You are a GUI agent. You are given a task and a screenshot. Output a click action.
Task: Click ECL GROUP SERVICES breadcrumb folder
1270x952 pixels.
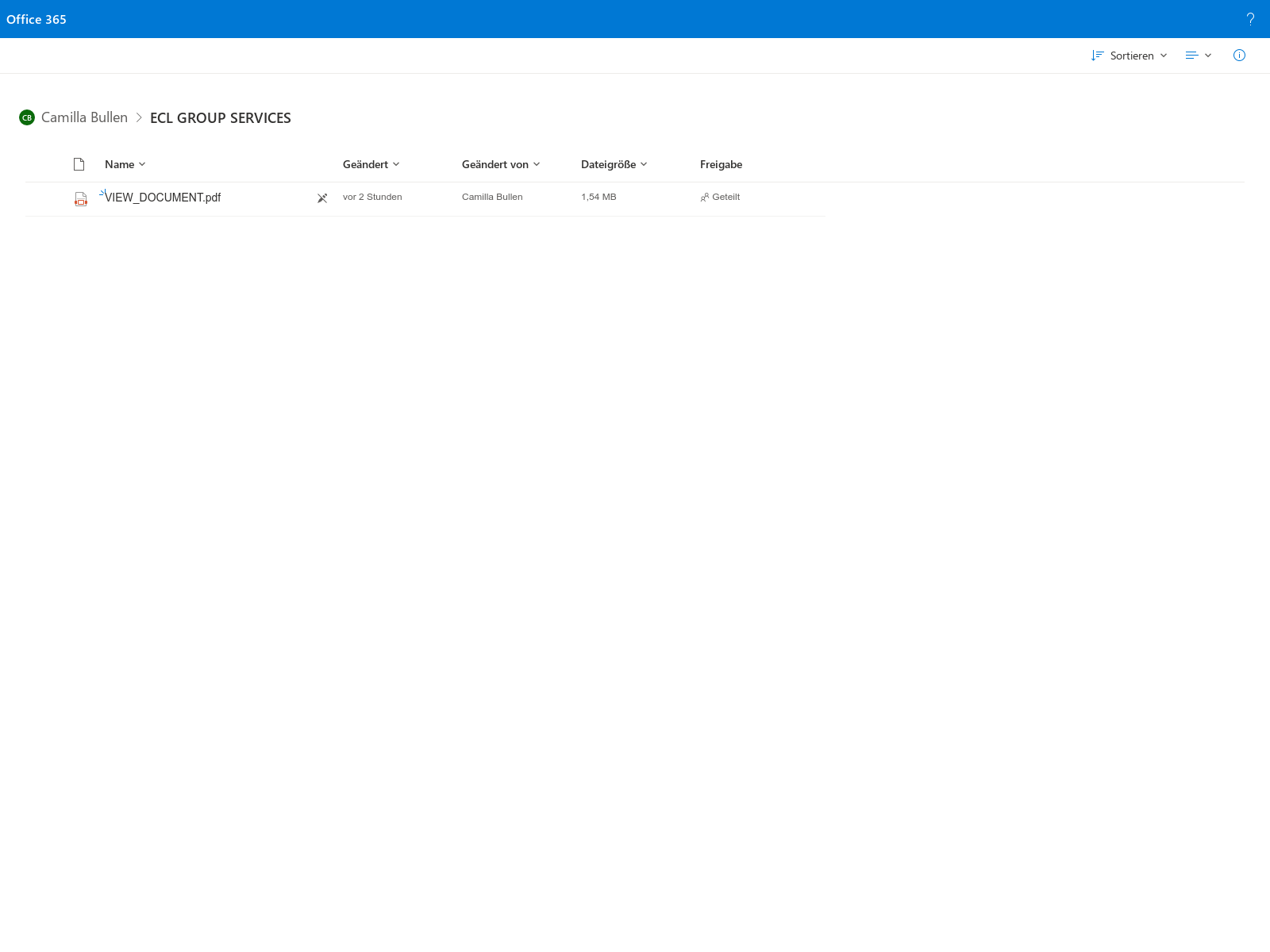[221, 118]
